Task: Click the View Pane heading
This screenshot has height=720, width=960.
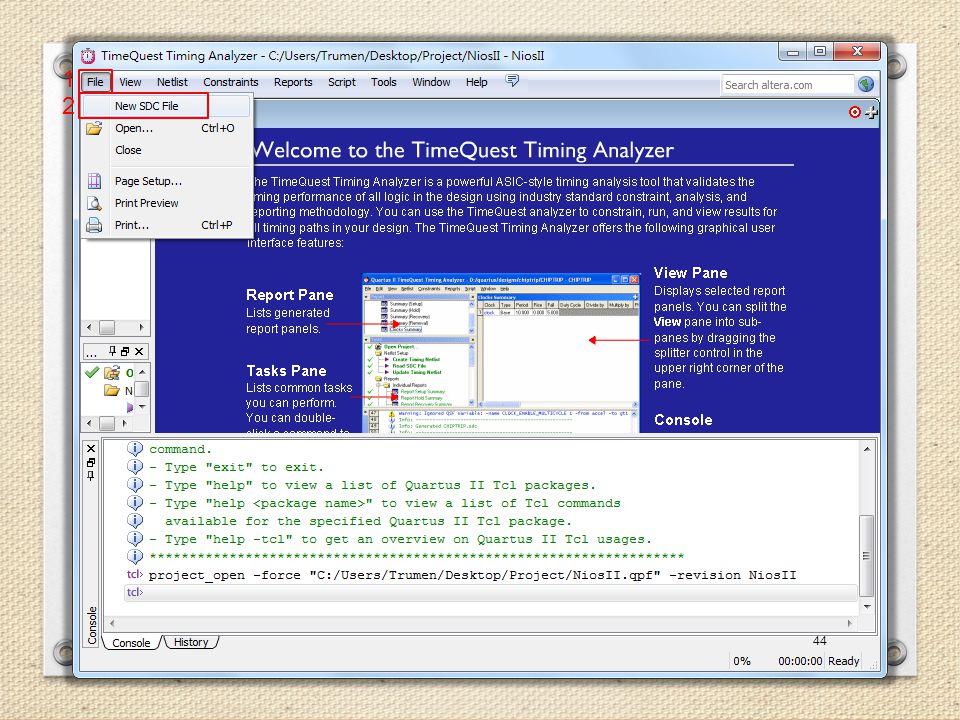Action: point(691,273)
